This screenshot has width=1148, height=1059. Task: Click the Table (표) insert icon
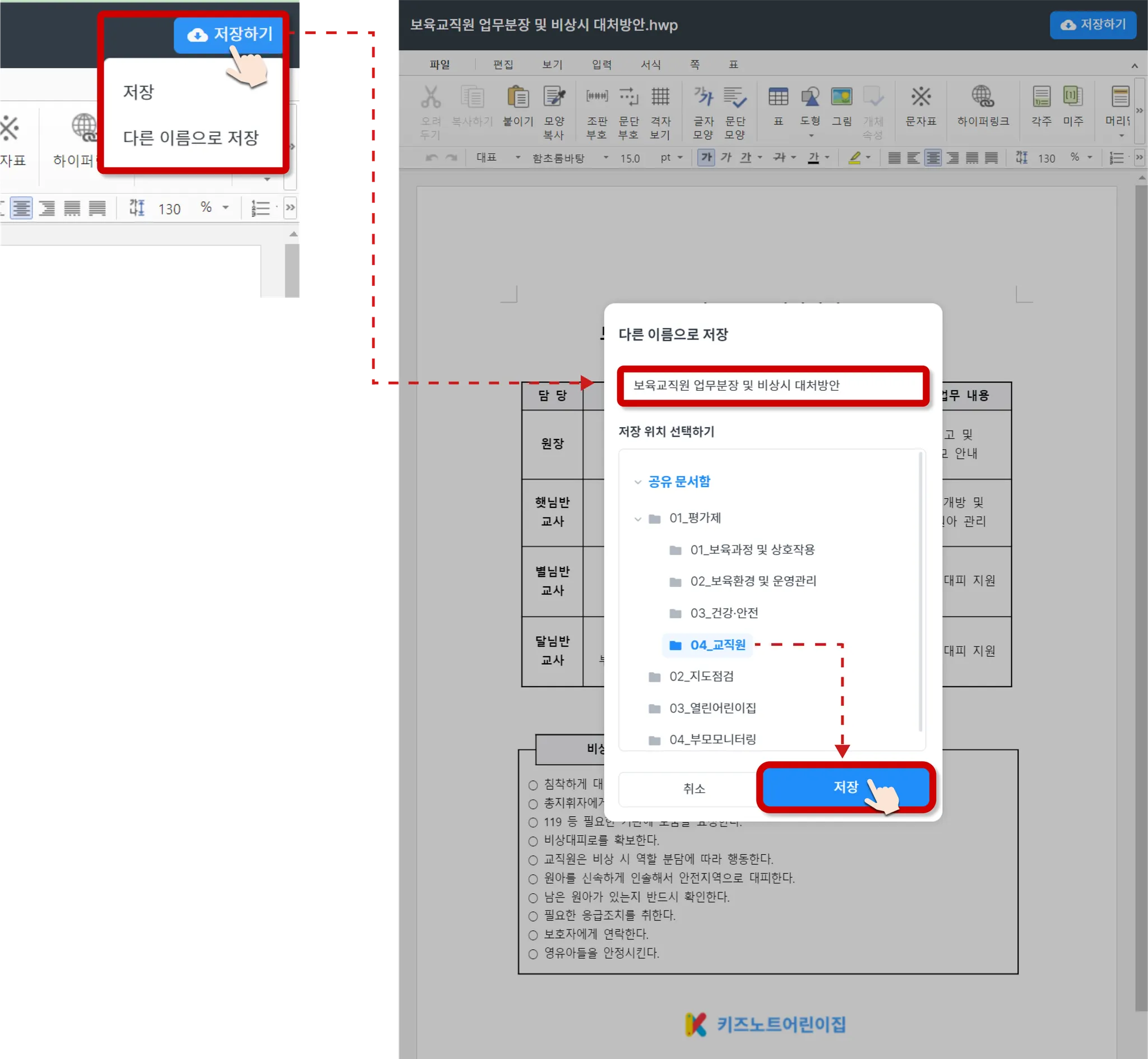click(778, 98)
